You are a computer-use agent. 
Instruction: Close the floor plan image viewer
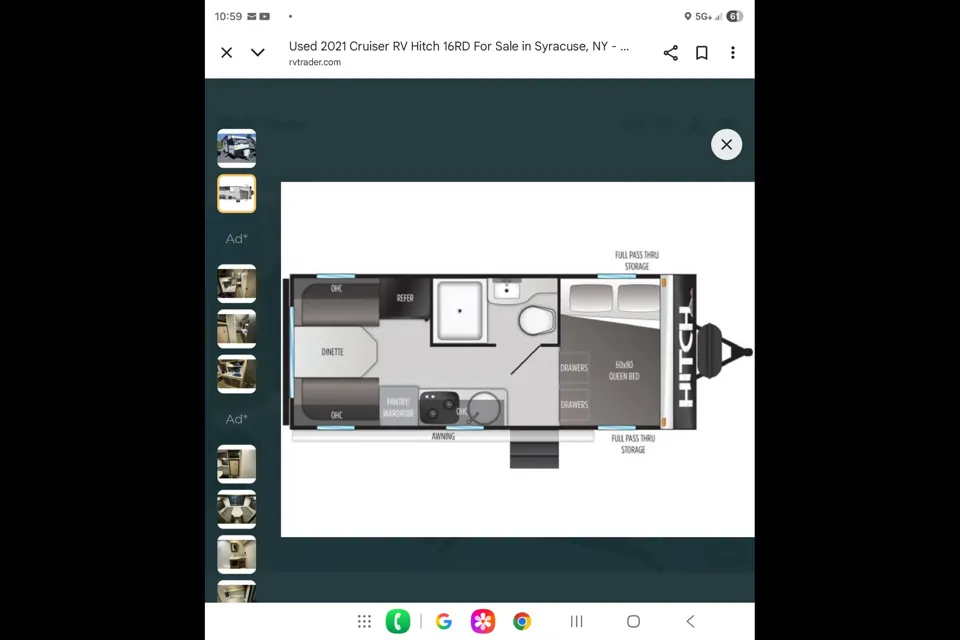click(x=727, y=145)
